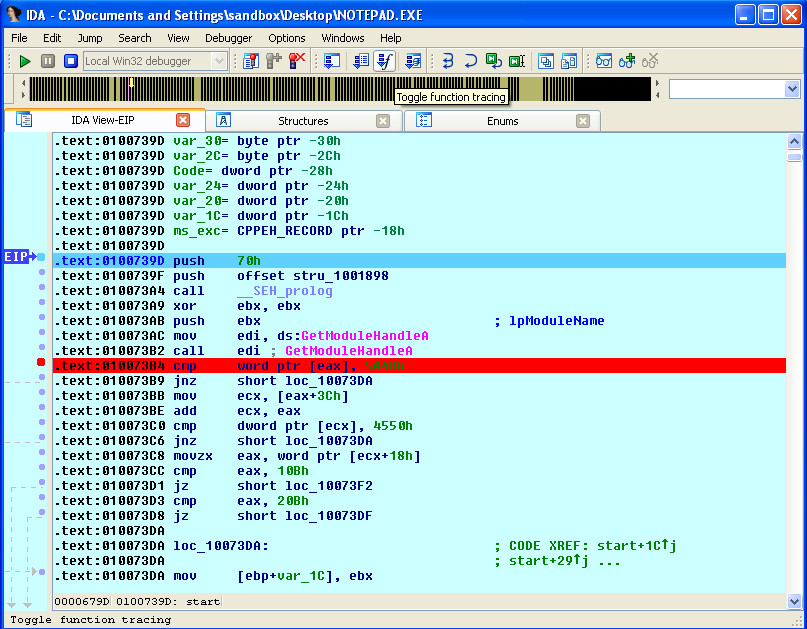Viewport: 807px width, 629px height.
Task: Click the Run to cursor icon
Action: click(517, 61)
